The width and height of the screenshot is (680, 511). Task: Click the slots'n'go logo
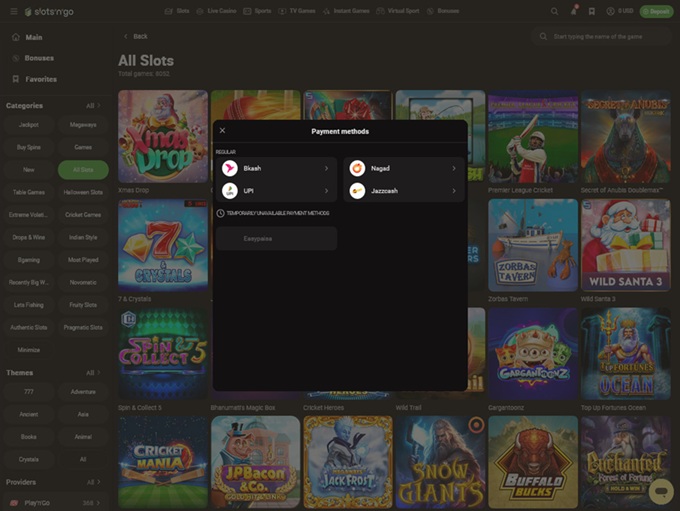pos(35,11)
